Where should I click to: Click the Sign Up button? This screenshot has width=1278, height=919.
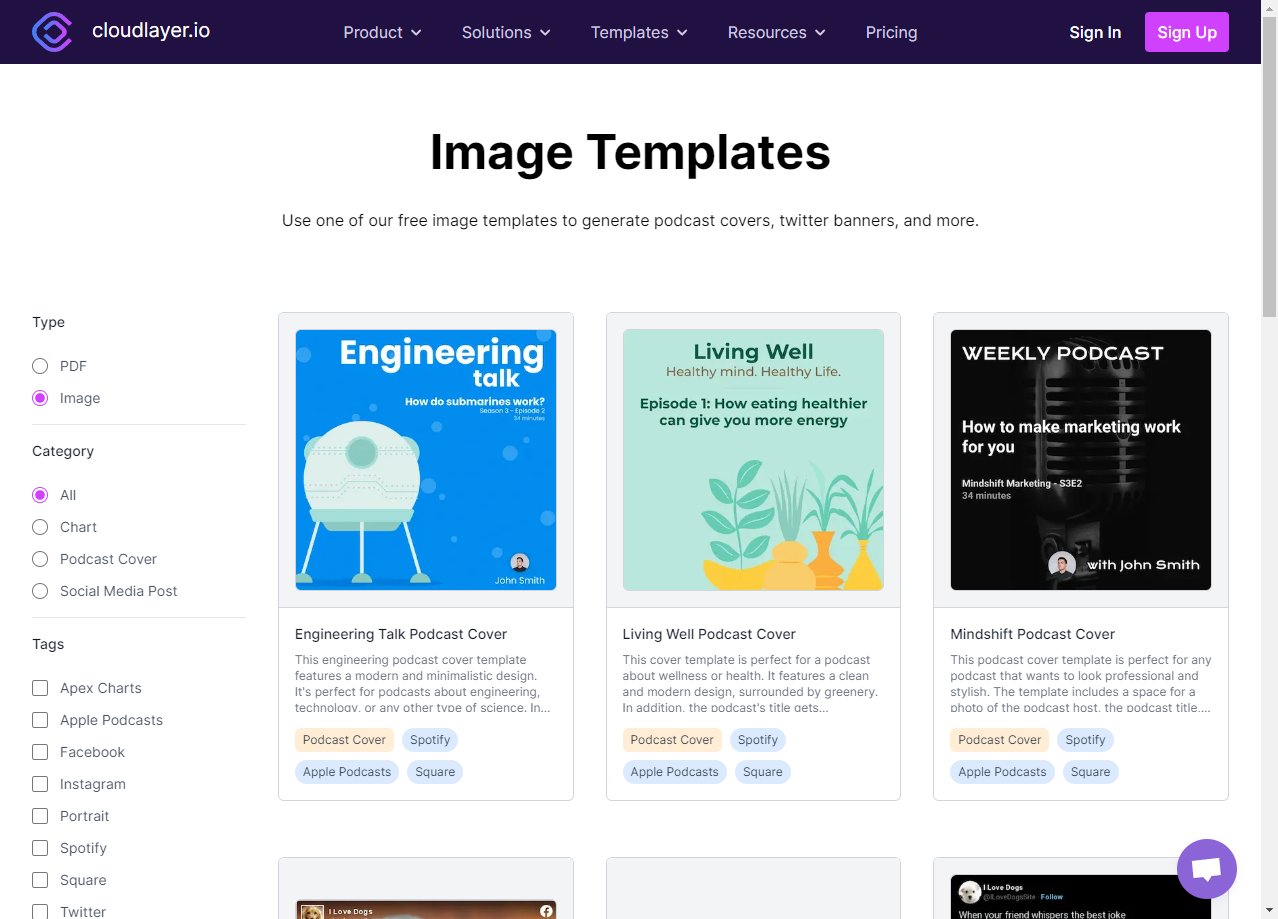(x=1186, y=31)
